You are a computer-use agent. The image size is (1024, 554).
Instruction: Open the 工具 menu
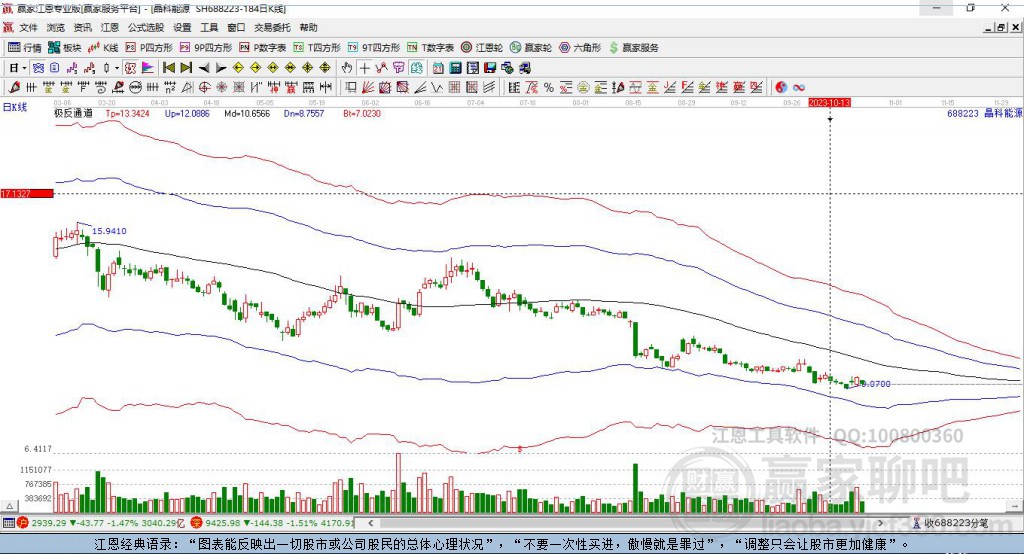coord(209,27)
